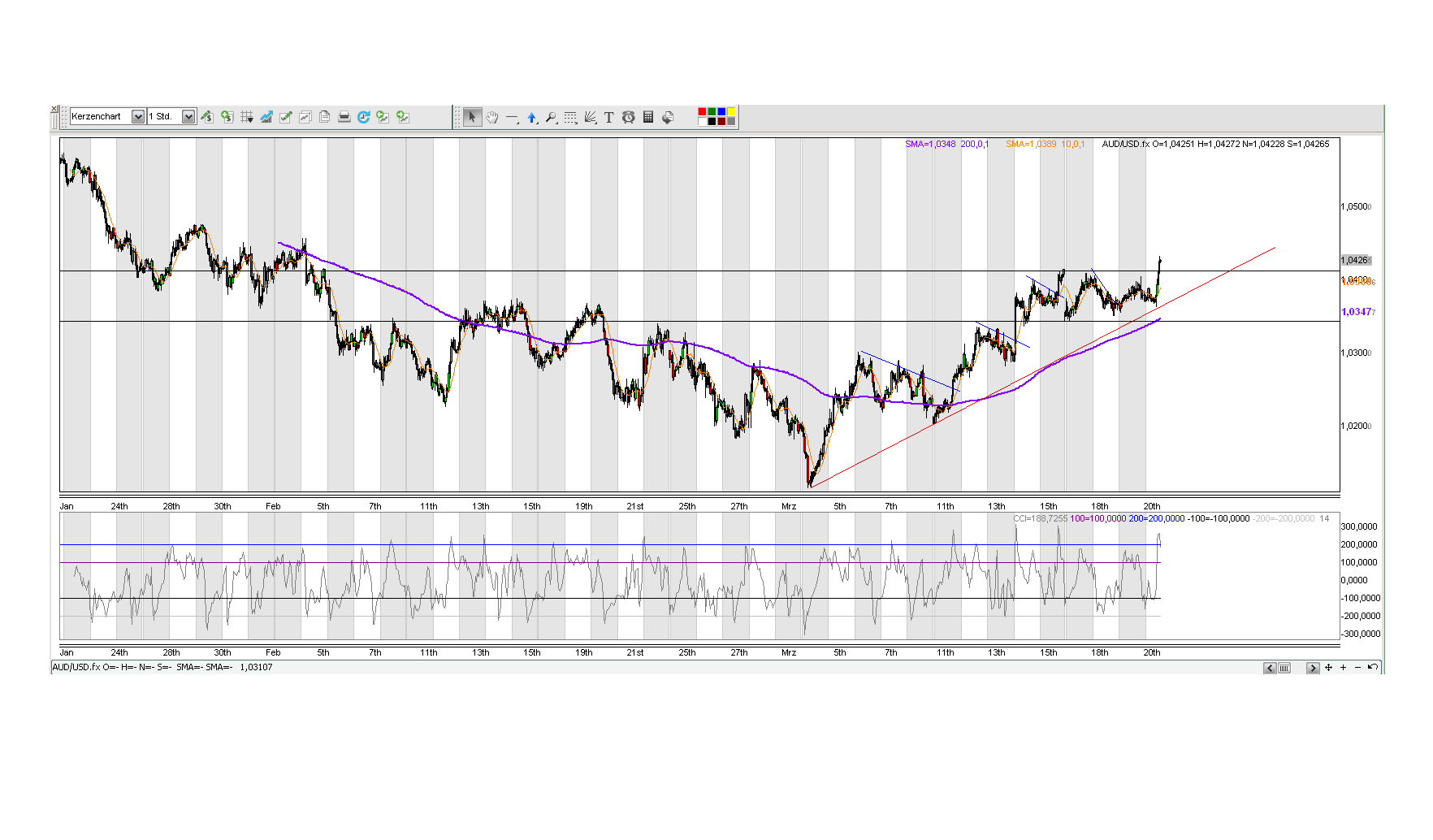
Task: Pick the green color swatch
Action: click(x=712, y=112)
